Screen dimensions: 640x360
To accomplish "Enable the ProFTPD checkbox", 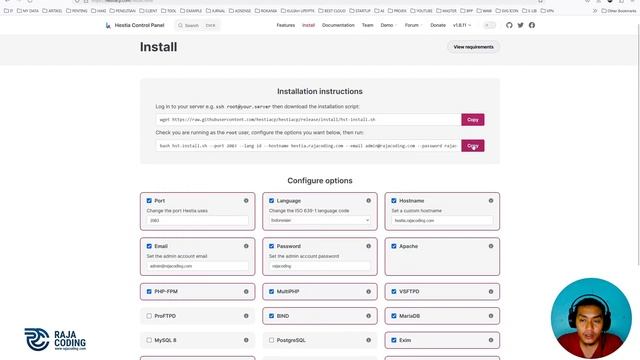I will click(149, 316).
